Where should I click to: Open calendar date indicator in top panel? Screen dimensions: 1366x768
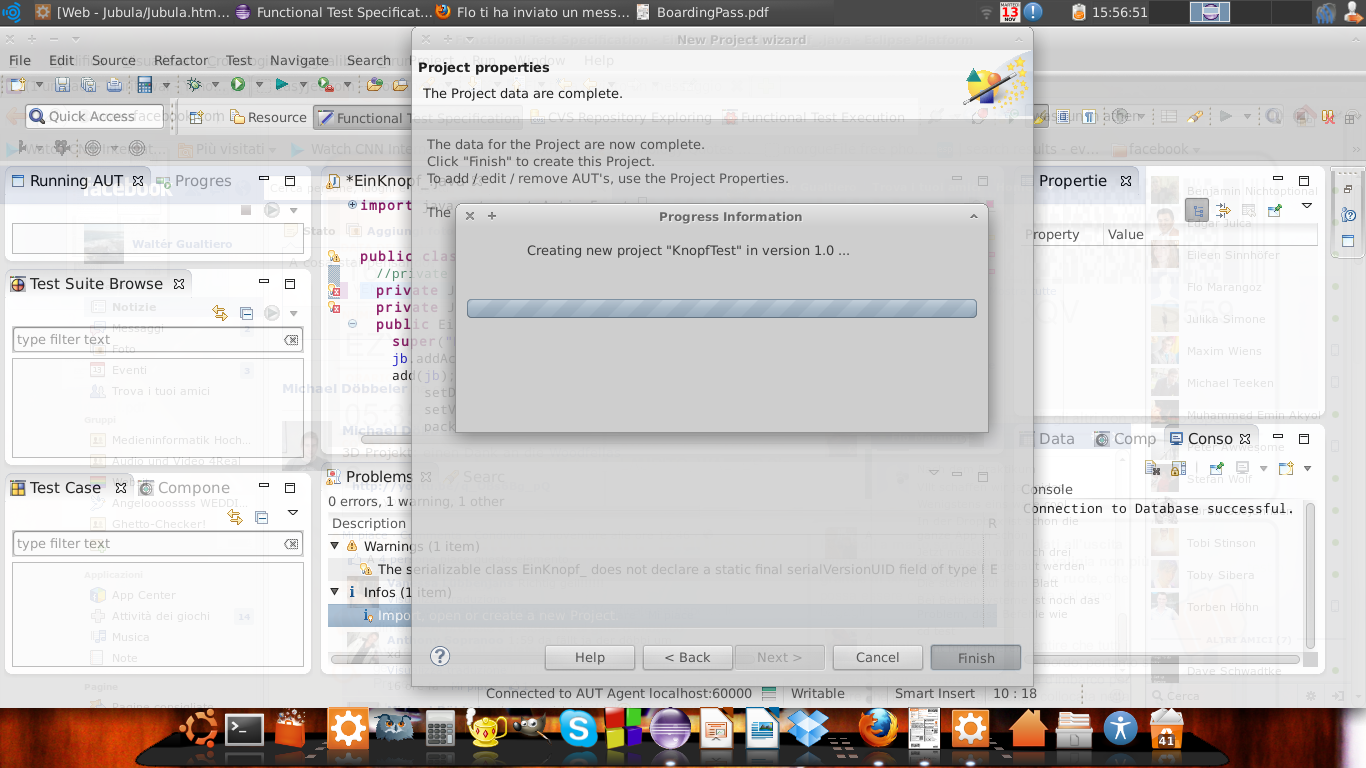tap(1009, 12)
